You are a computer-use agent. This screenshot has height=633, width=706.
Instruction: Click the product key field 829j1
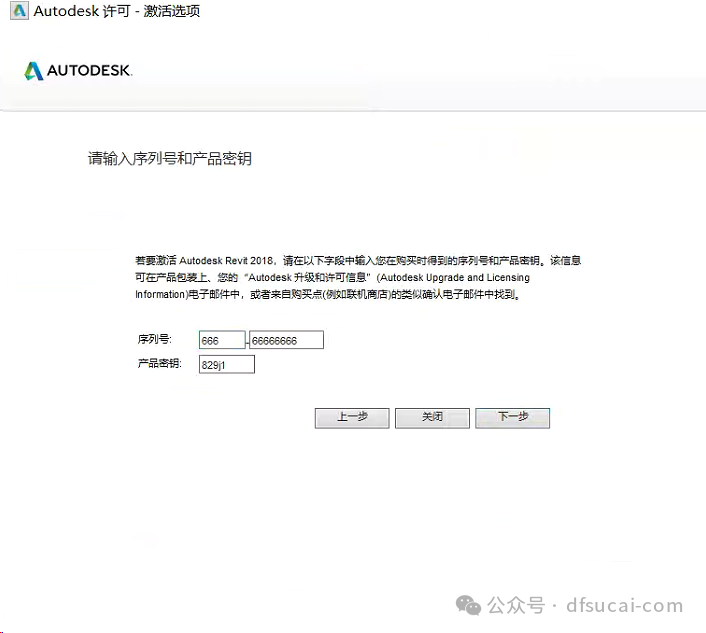click(227, 365)
